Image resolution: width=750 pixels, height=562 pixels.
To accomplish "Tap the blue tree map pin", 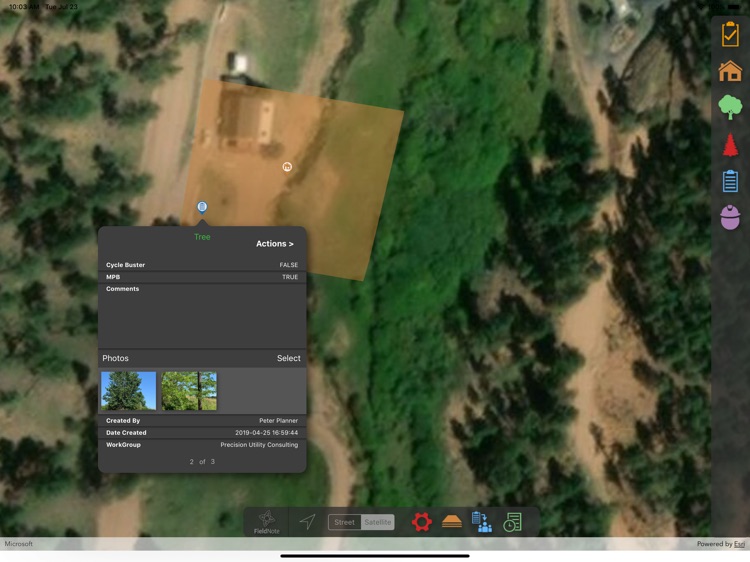I will [x=202, y=207].
